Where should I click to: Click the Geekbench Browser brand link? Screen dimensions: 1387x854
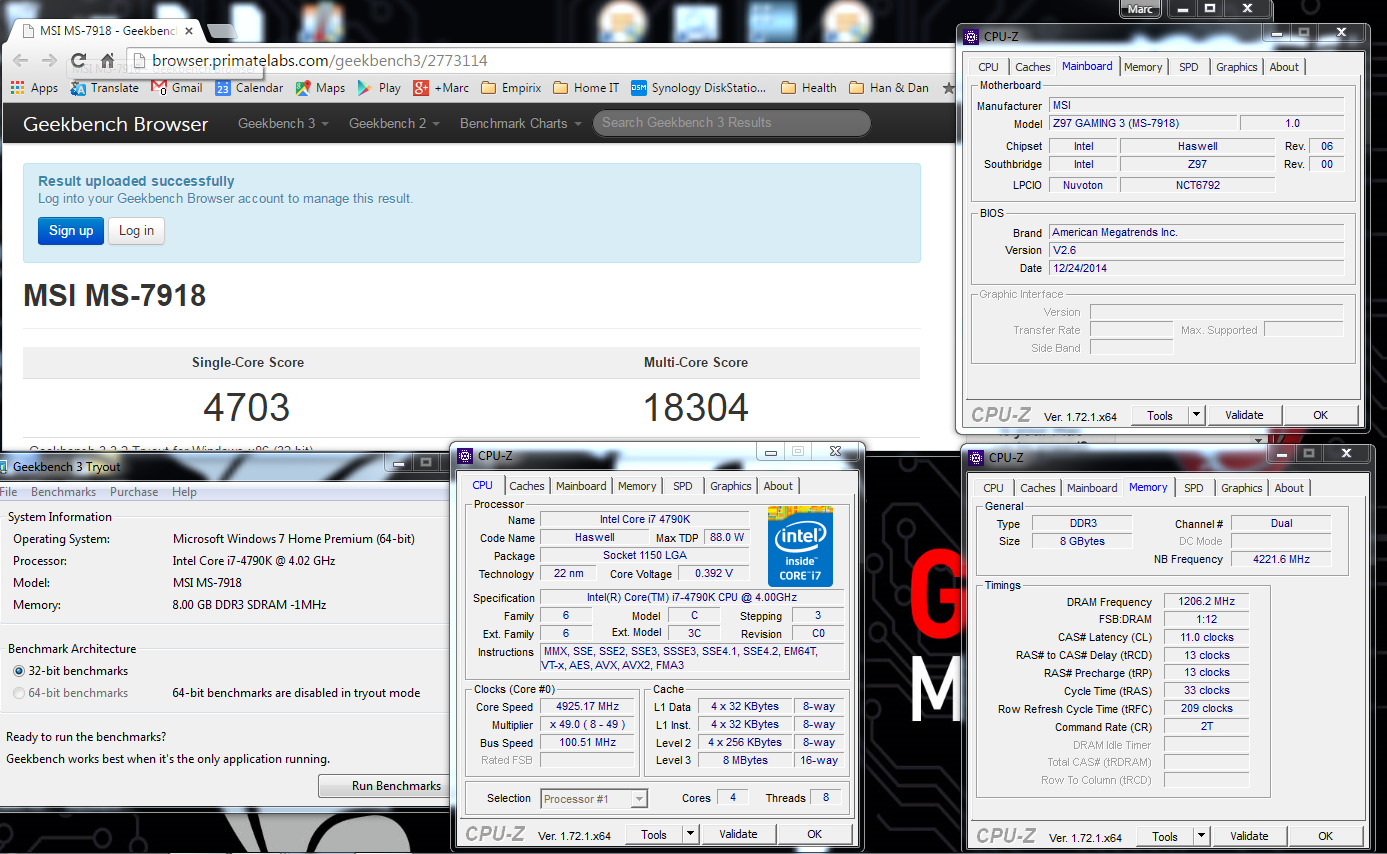[116, 124]
